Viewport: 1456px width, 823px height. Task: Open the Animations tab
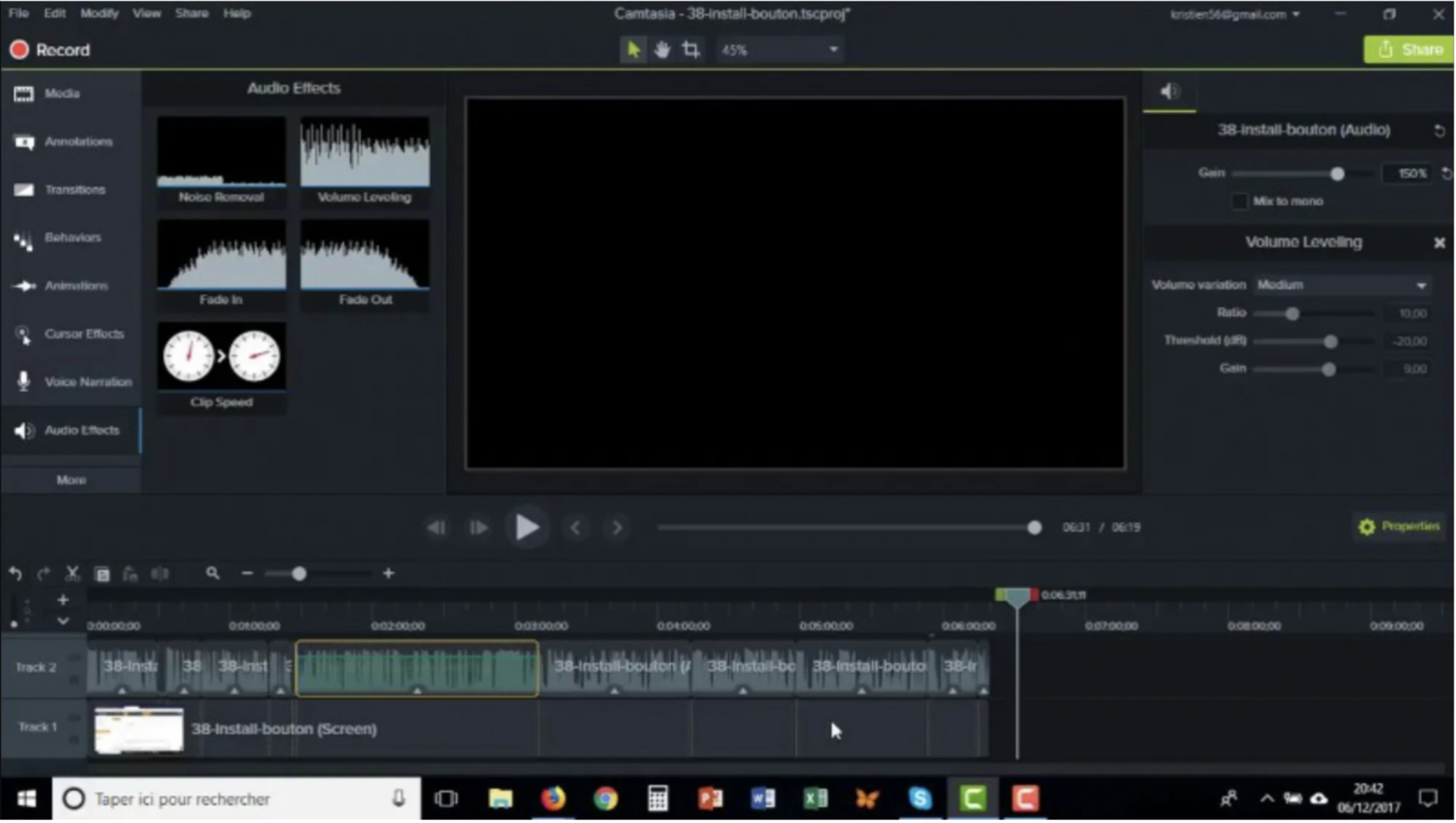pos(71,286)
